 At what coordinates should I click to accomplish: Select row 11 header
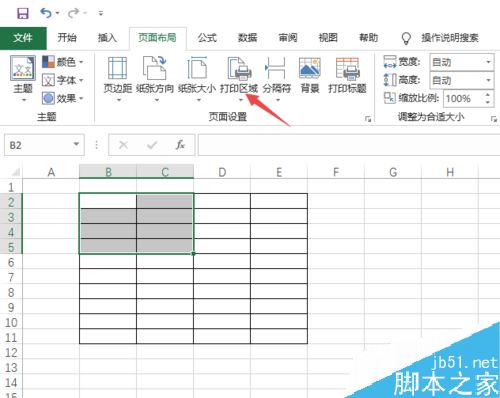[11, 337]
